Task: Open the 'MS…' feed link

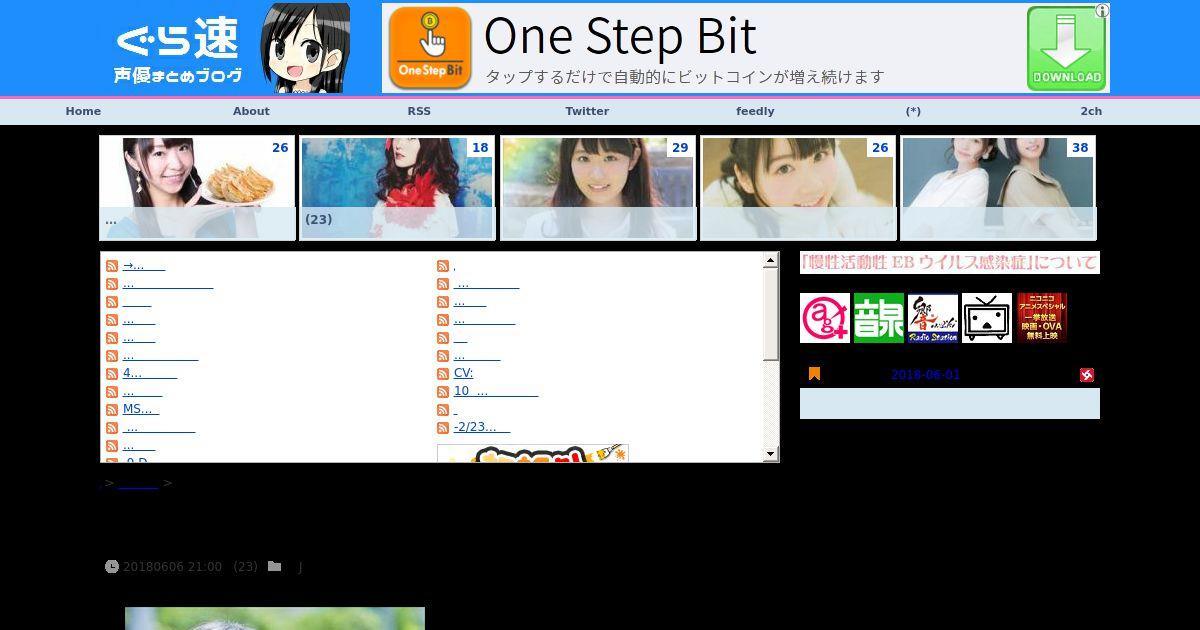Action: coord(141,410)
